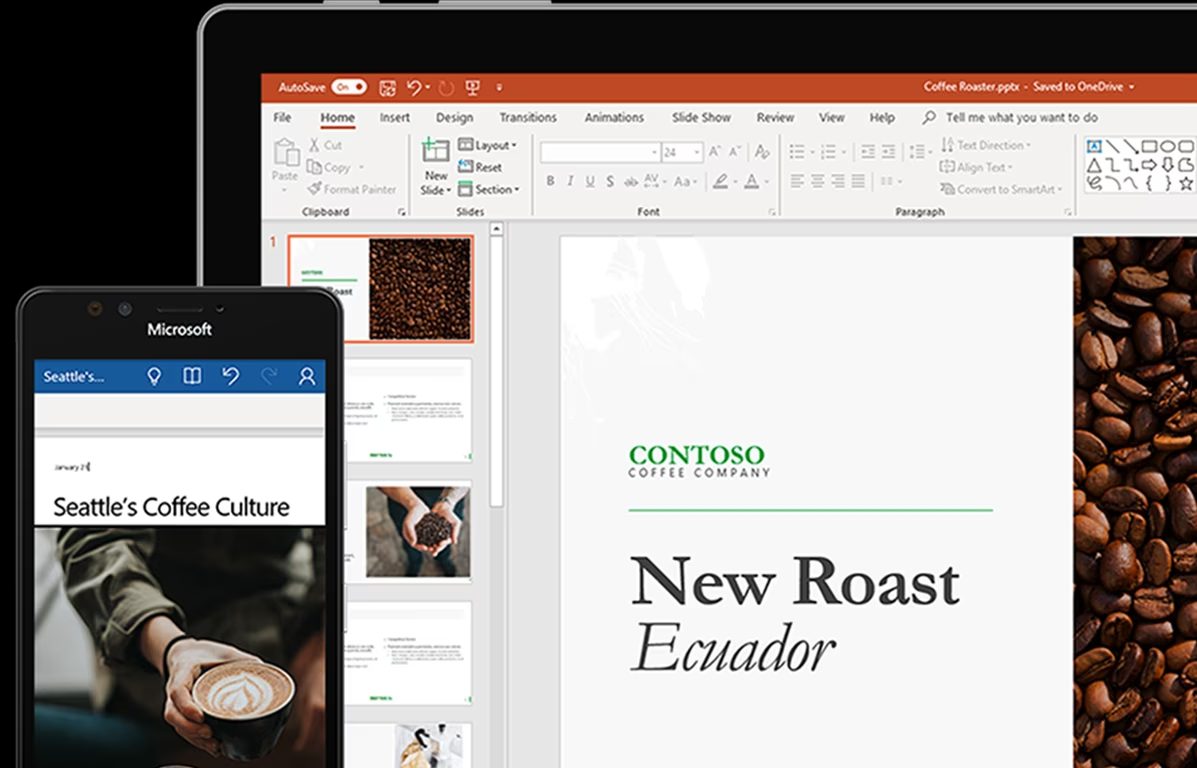The width and height of the screenshot is (1197, 768).
Task: Click the Align Left paragraph icon
Action: (x=798, y=181)
